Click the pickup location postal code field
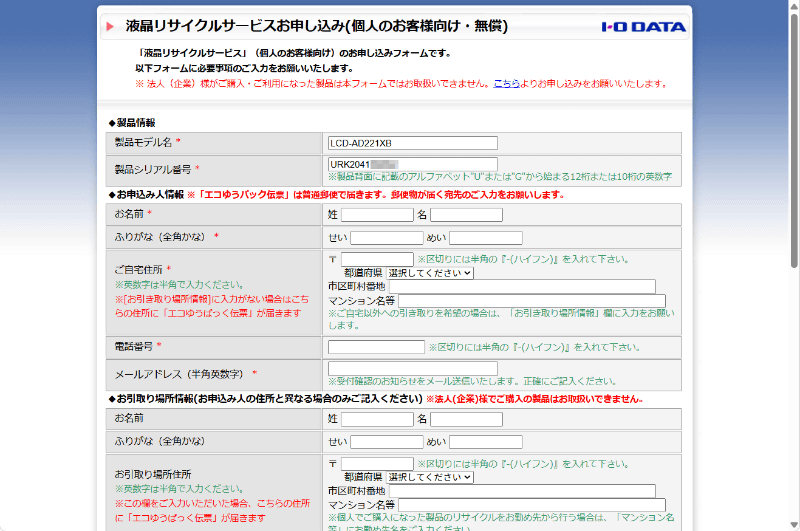Viewport: 800px width, 531px height. (377, 464)
